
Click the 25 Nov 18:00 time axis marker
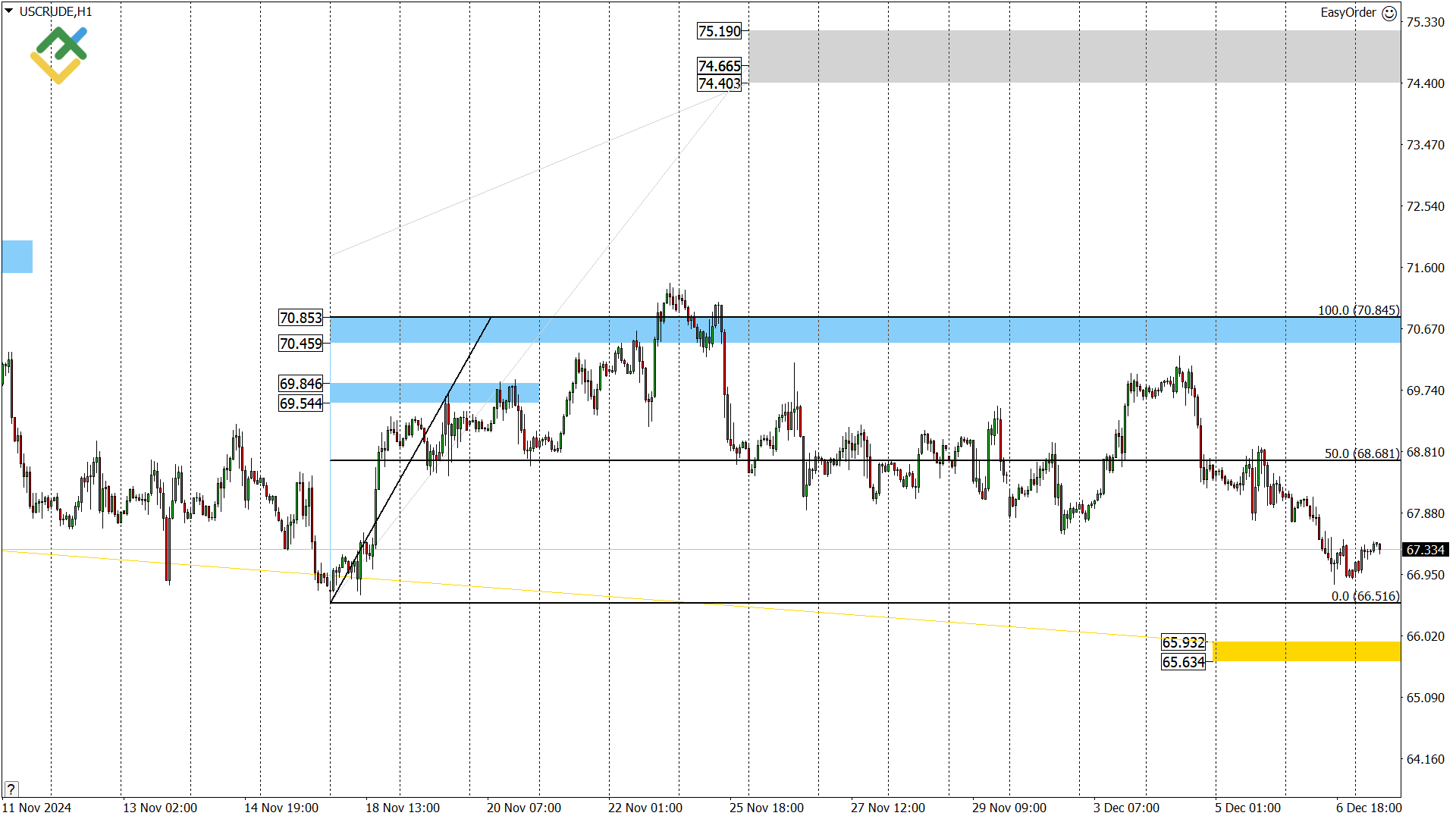coord(766,808)
